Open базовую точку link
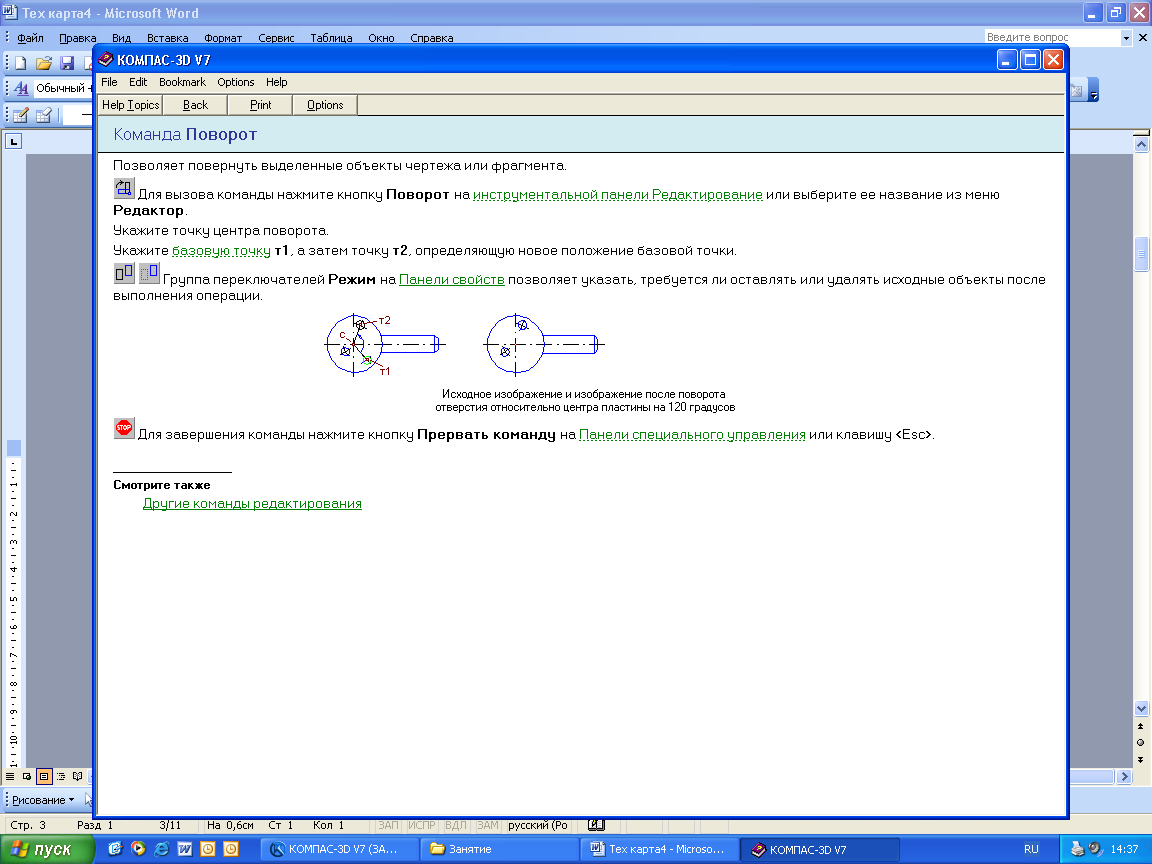Screen dimensions: 1152x864 pos(221,251)
